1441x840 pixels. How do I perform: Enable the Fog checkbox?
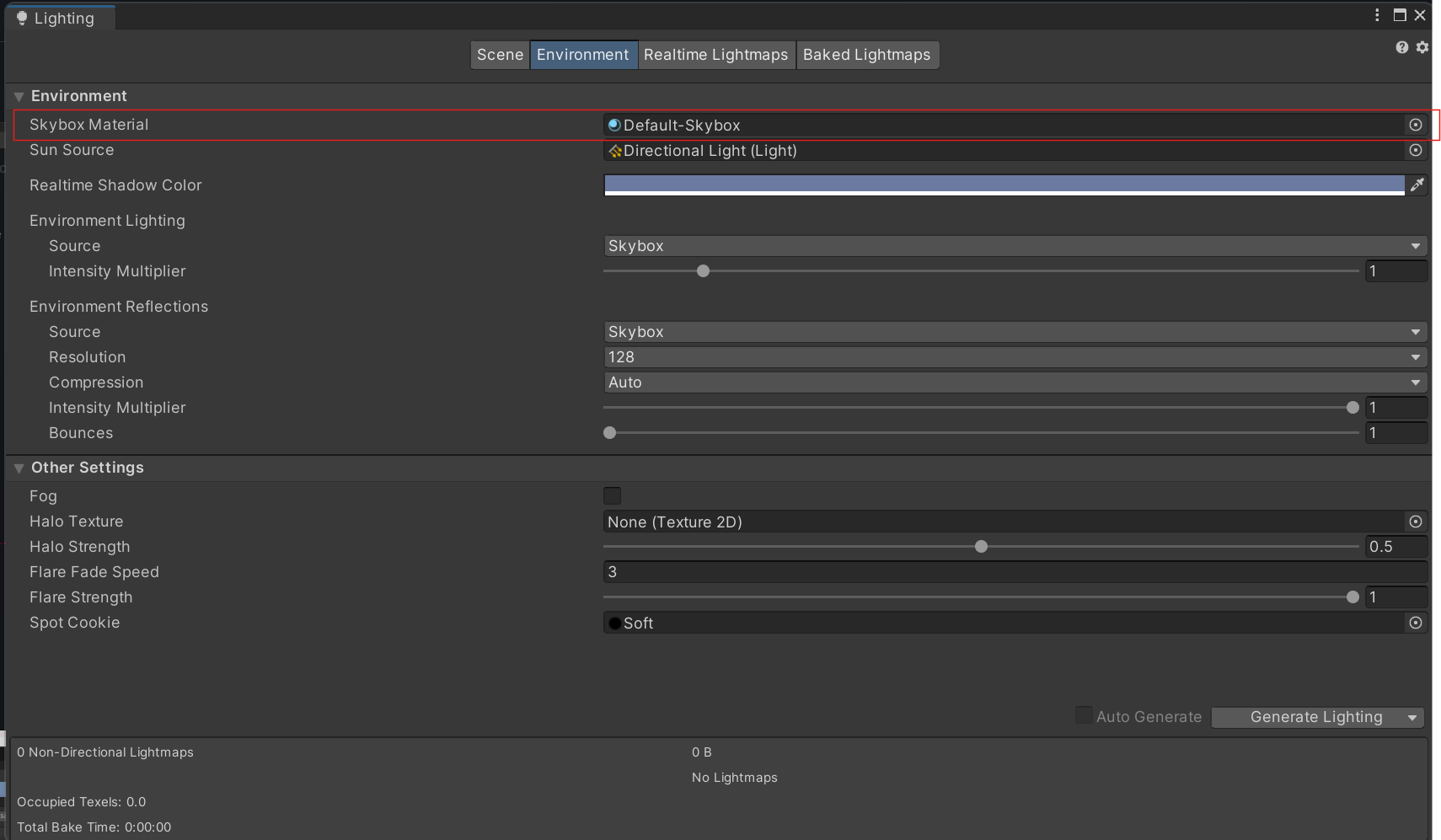613,495
